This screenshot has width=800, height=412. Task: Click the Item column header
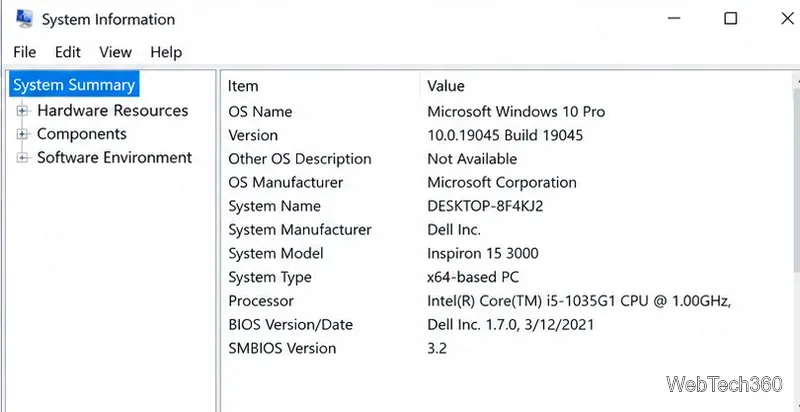point(243,86)
